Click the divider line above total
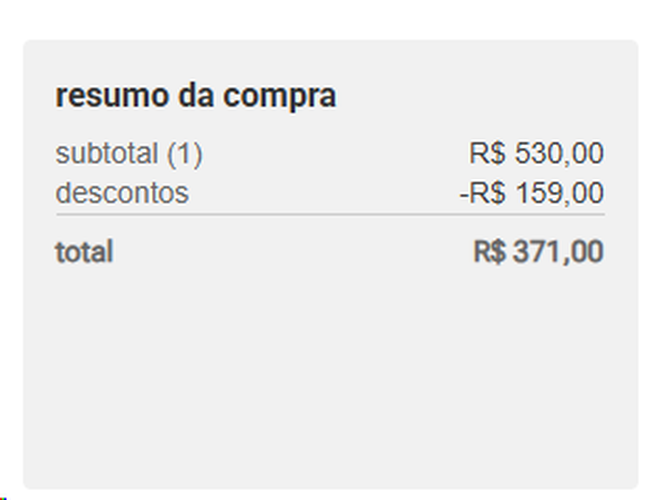This screenshot has height=500, width=651. (x=330, y=214)
